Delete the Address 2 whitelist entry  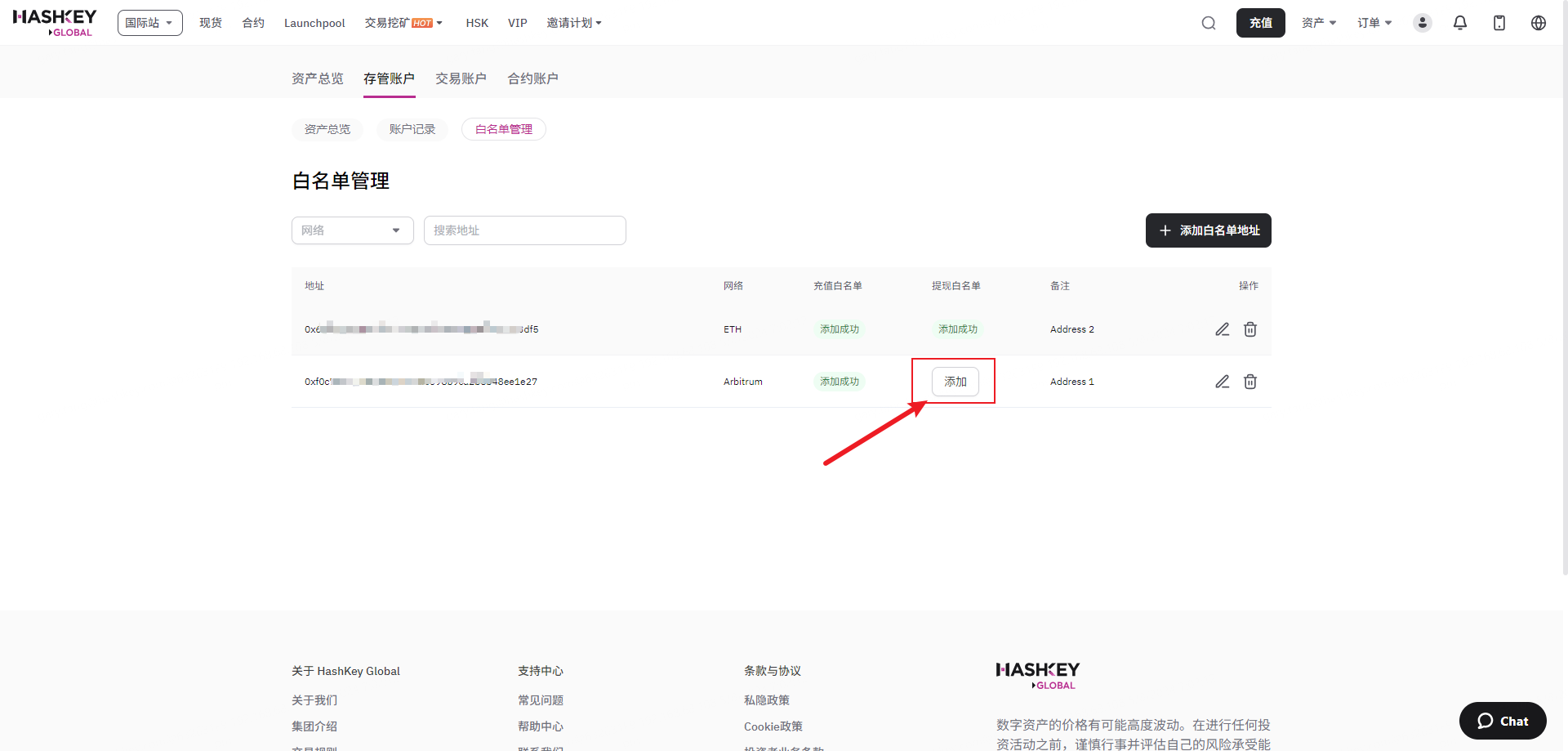1250,329
